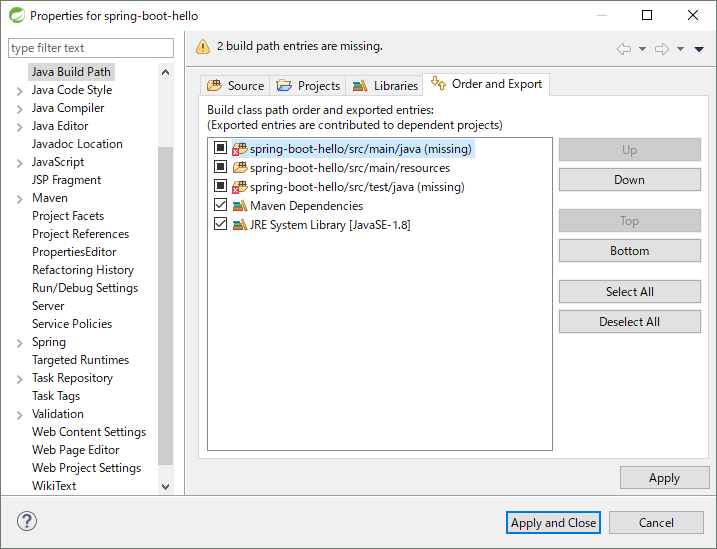The height and width of the screenshot is (549, 717).
Task: Open Targeted Runtimes page
Action: point(80,360)
